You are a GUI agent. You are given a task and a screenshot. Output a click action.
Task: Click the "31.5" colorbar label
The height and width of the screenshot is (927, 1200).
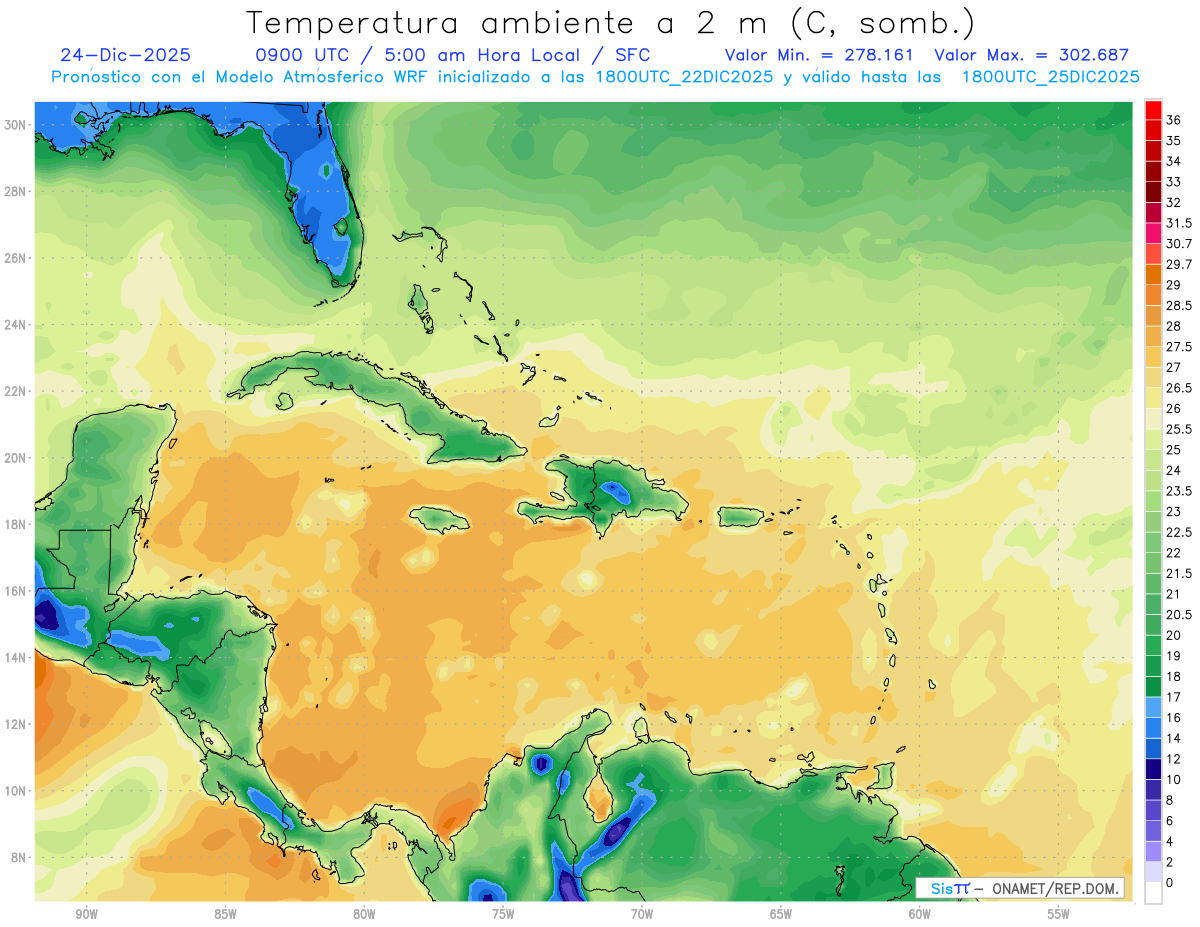1179,224
